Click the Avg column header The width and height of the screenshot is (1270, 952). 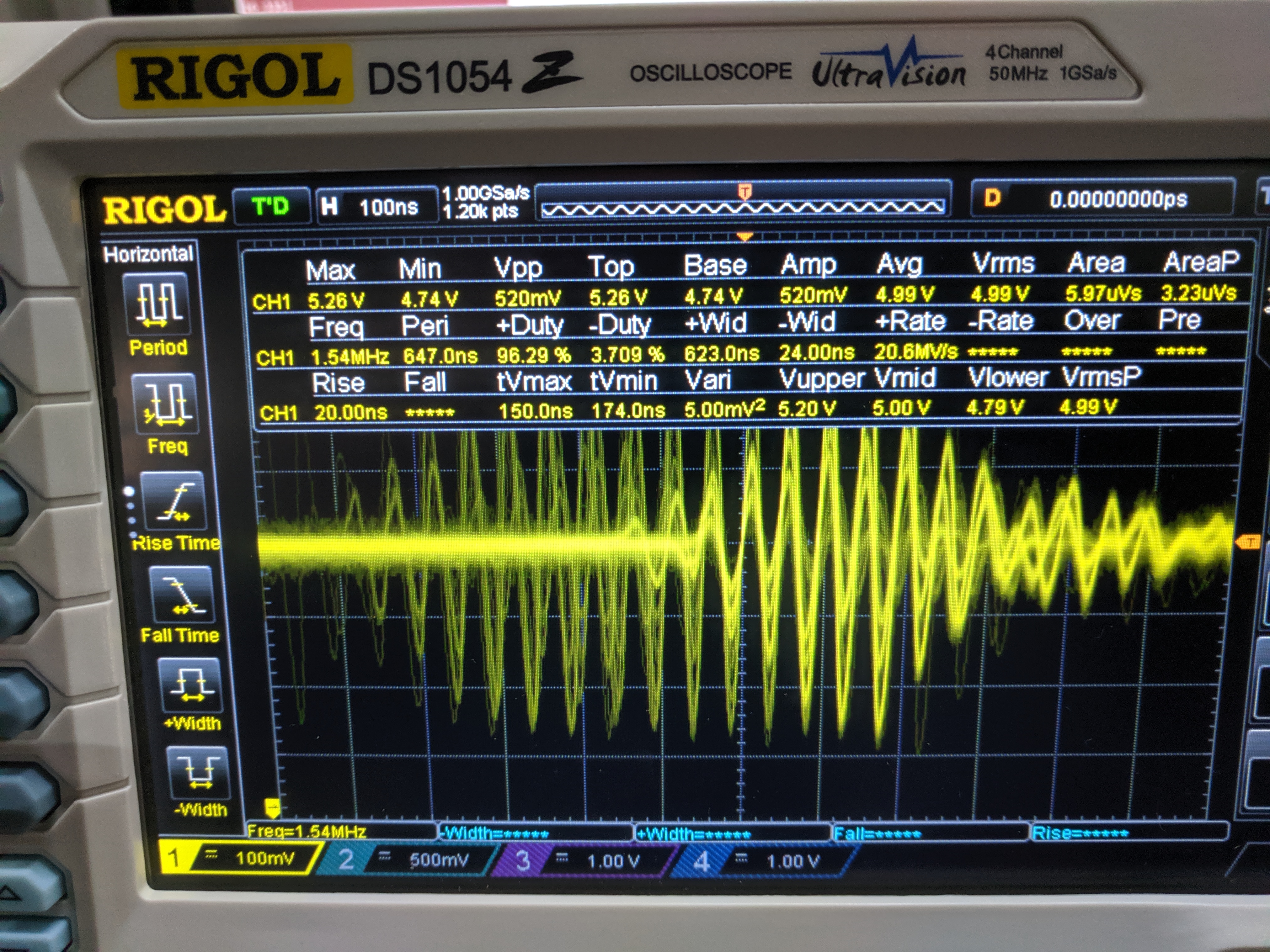[899, 265]
